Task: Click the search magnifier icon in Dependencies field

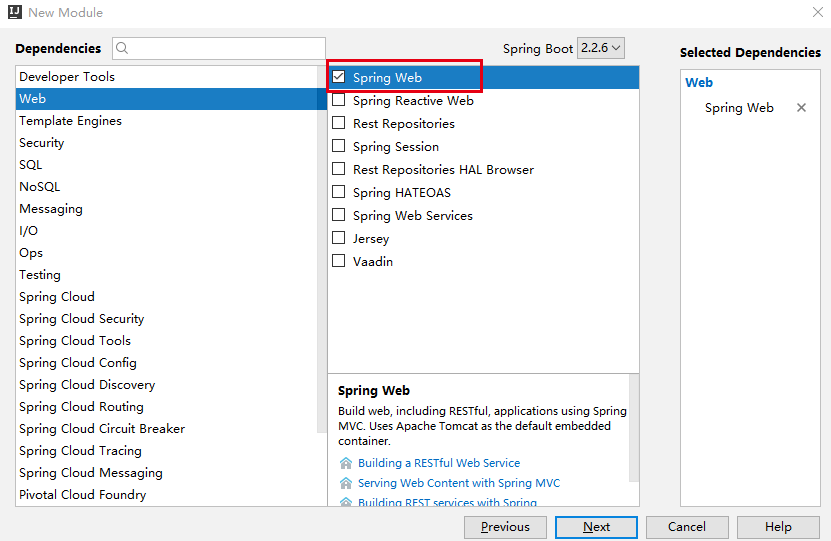Action: point(122,48)
